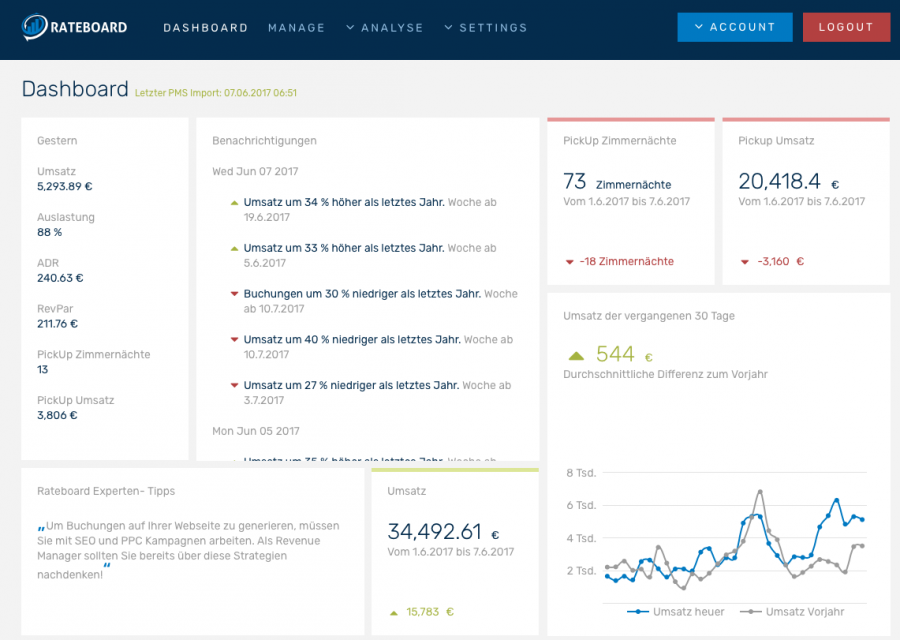This screenshot has width=900, height=640.
Task: Click red down arrow beside Buchungen 30 % notification
Action: 234,294
